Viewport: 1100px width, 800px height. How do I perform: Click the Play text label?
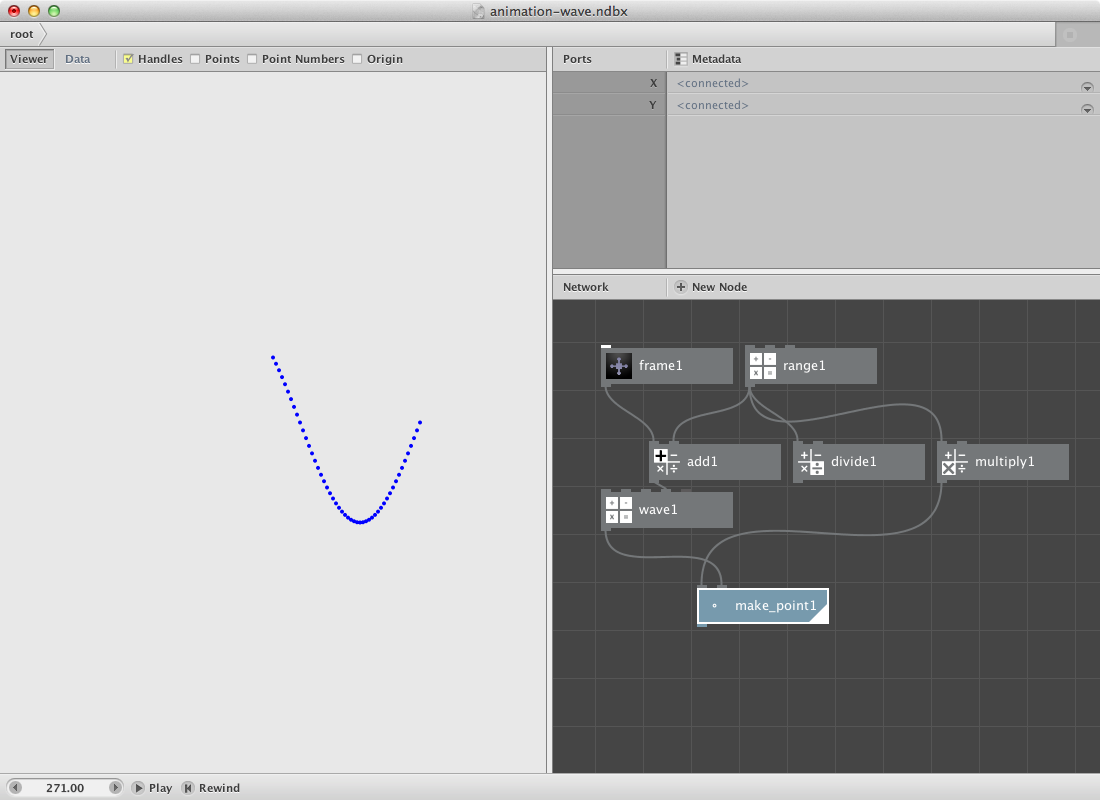click(x=160, y=788)
